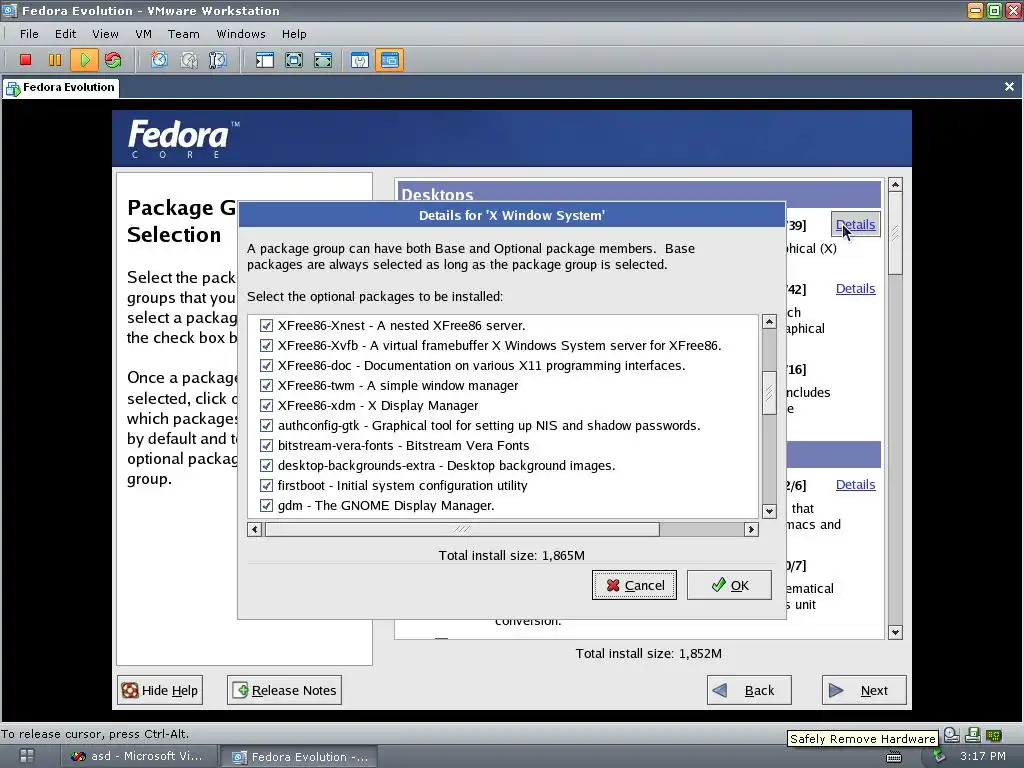
Task: Click package list scroll down arrow
Action: pos(769,511)
